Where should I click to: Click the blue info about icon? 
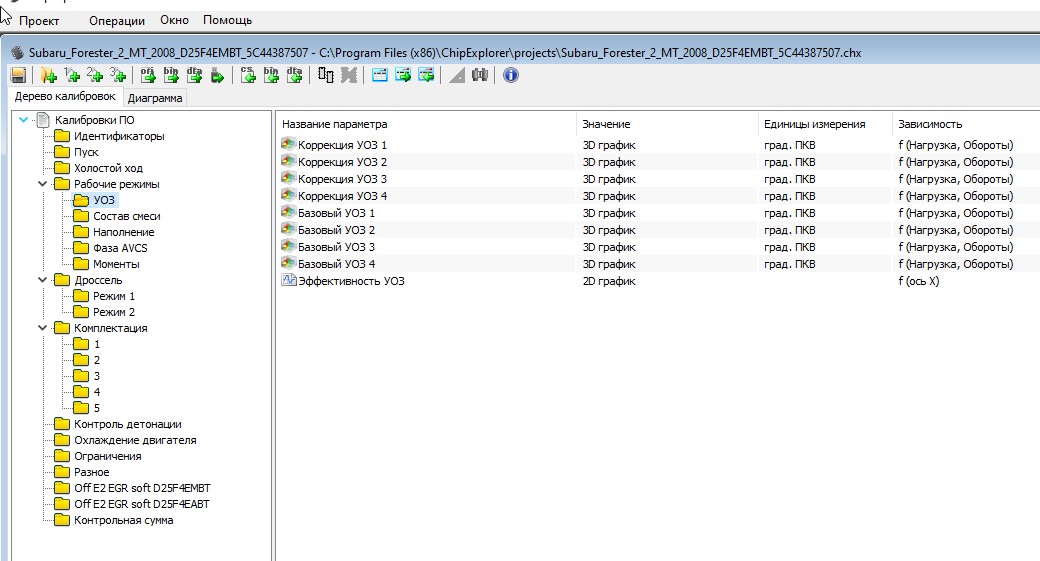click(511, 75)
